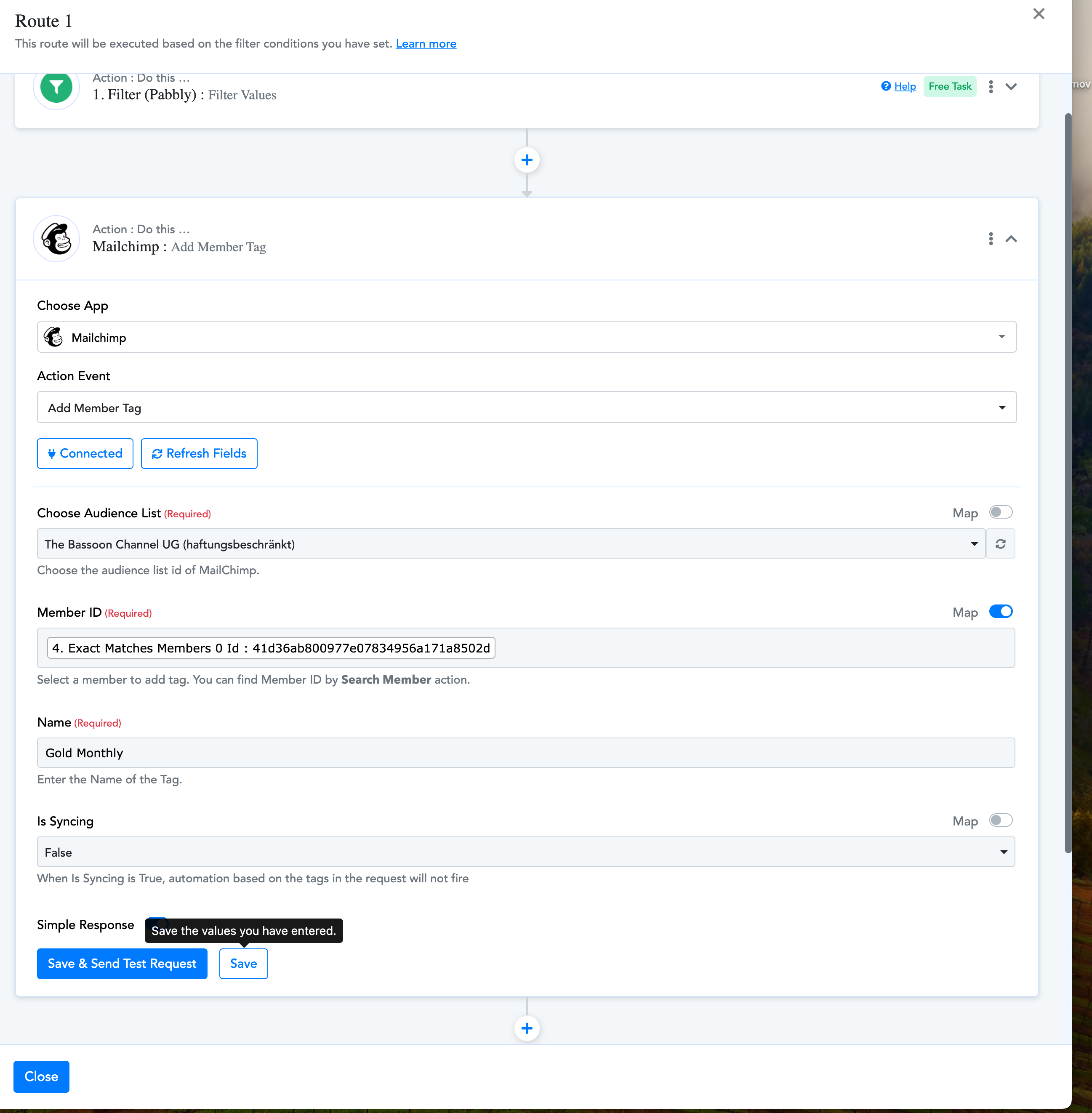Collapse the Mailchimp action step

pyautogui.click(x=1011, y=239)
